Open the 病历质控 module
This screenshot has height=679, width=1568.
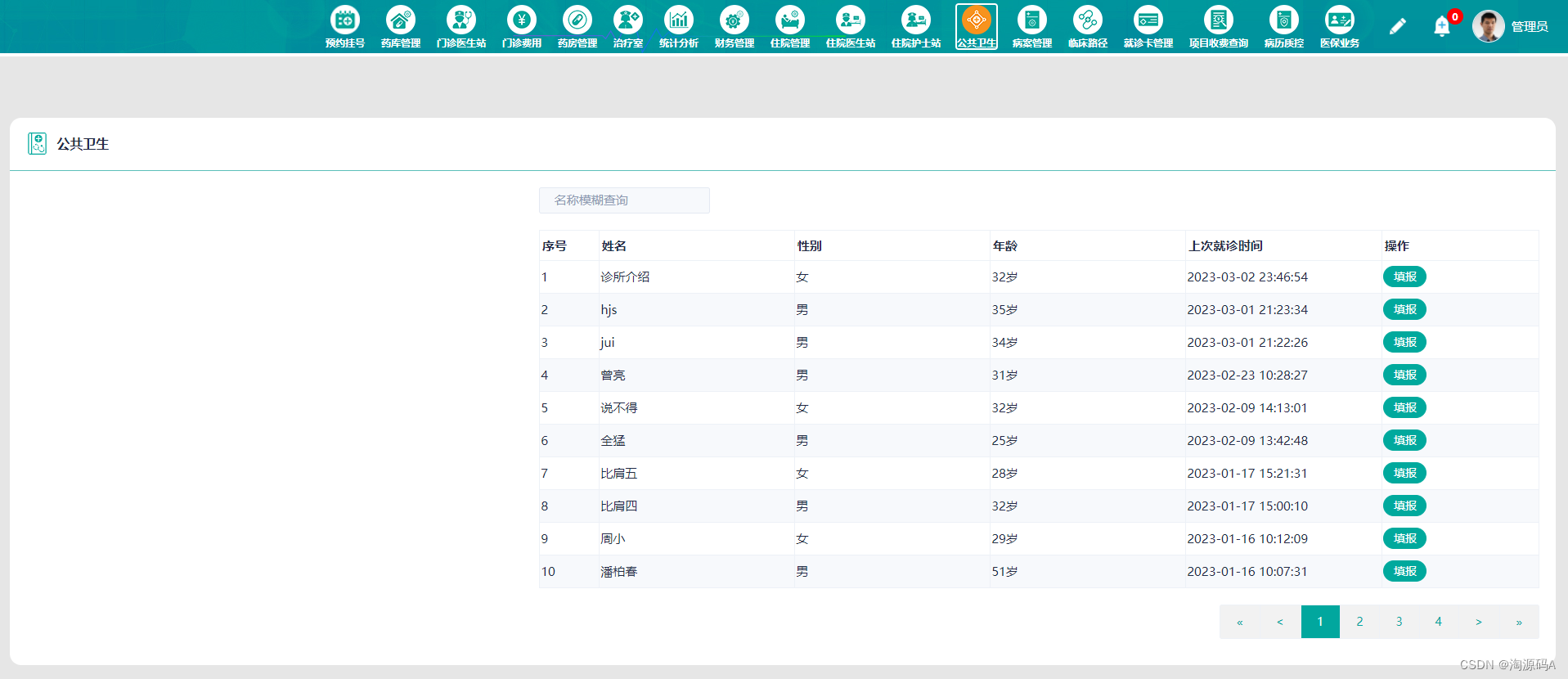[x=1284, y=26]
